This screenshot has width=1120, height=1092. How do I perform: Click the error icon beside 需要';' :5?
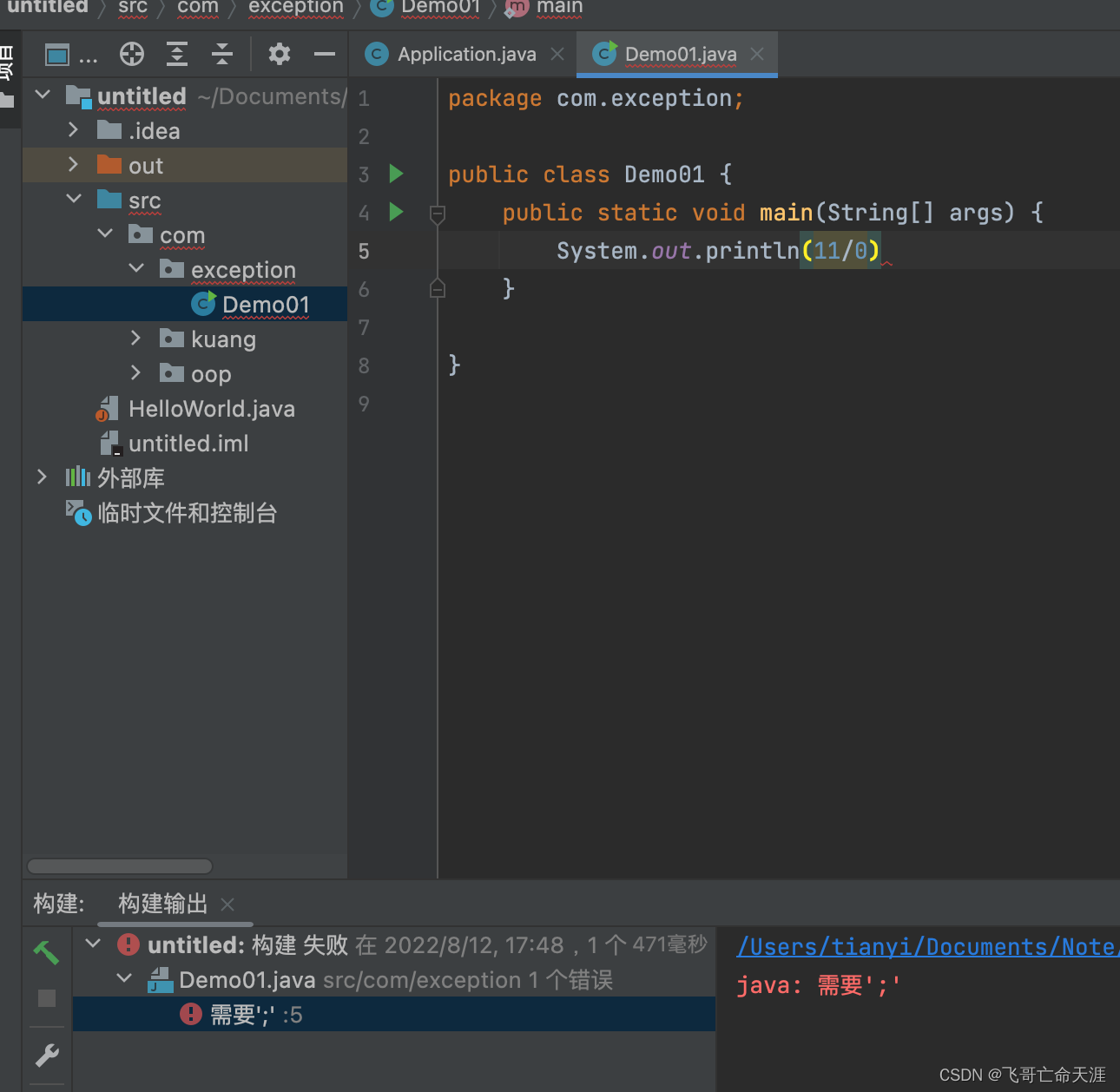(x=191, y=1014)
